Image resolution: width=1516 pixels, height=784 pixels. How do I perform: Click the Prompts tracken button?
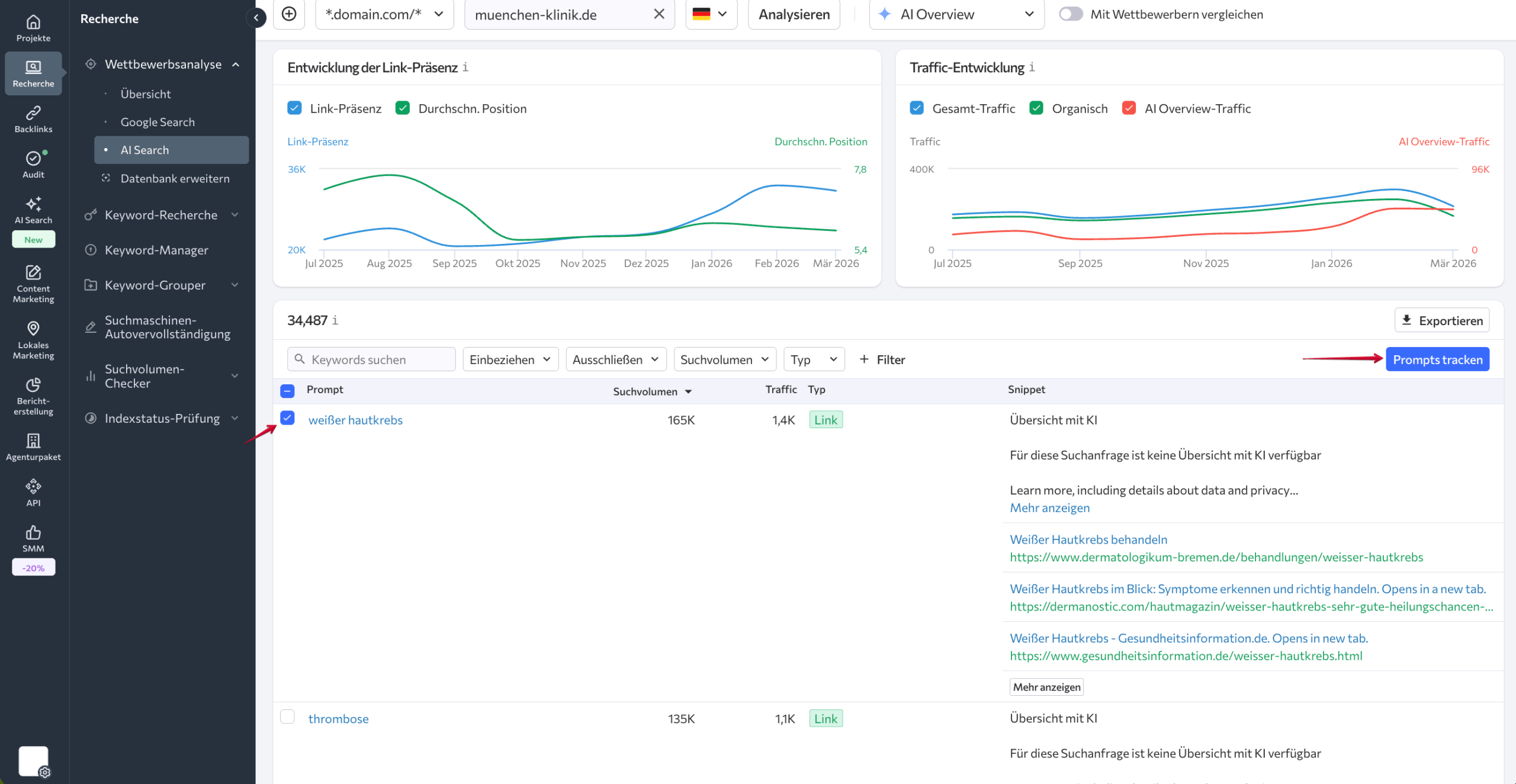1437,359
